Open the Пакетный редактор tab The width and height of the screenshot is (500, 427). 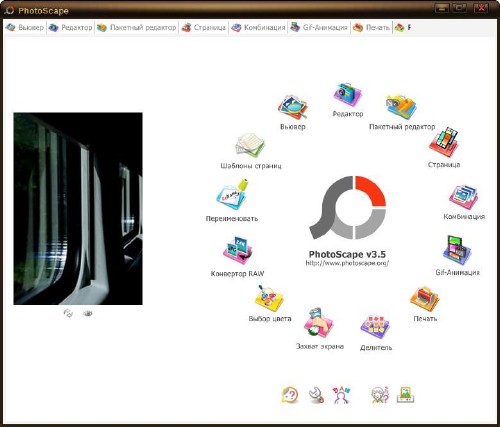[x=137, y=28]
